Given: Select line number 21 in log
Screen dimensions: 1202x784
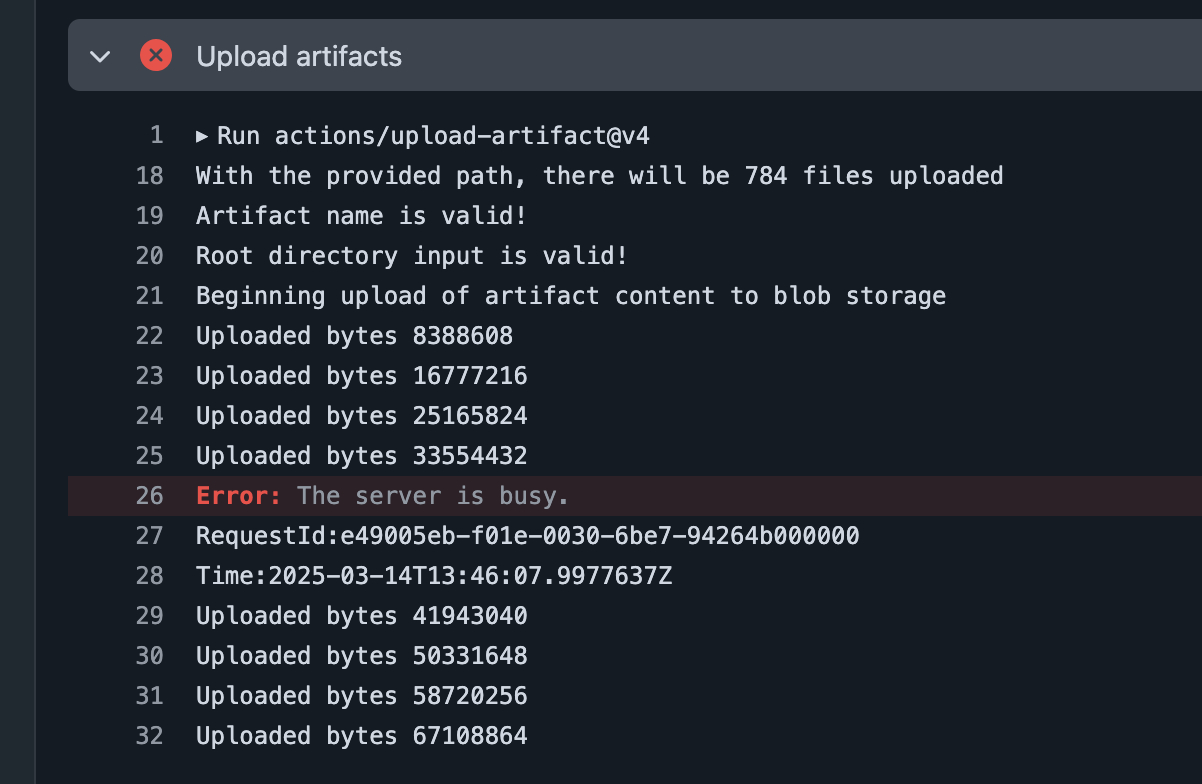Looking at the screenshot, I should 149,296.
